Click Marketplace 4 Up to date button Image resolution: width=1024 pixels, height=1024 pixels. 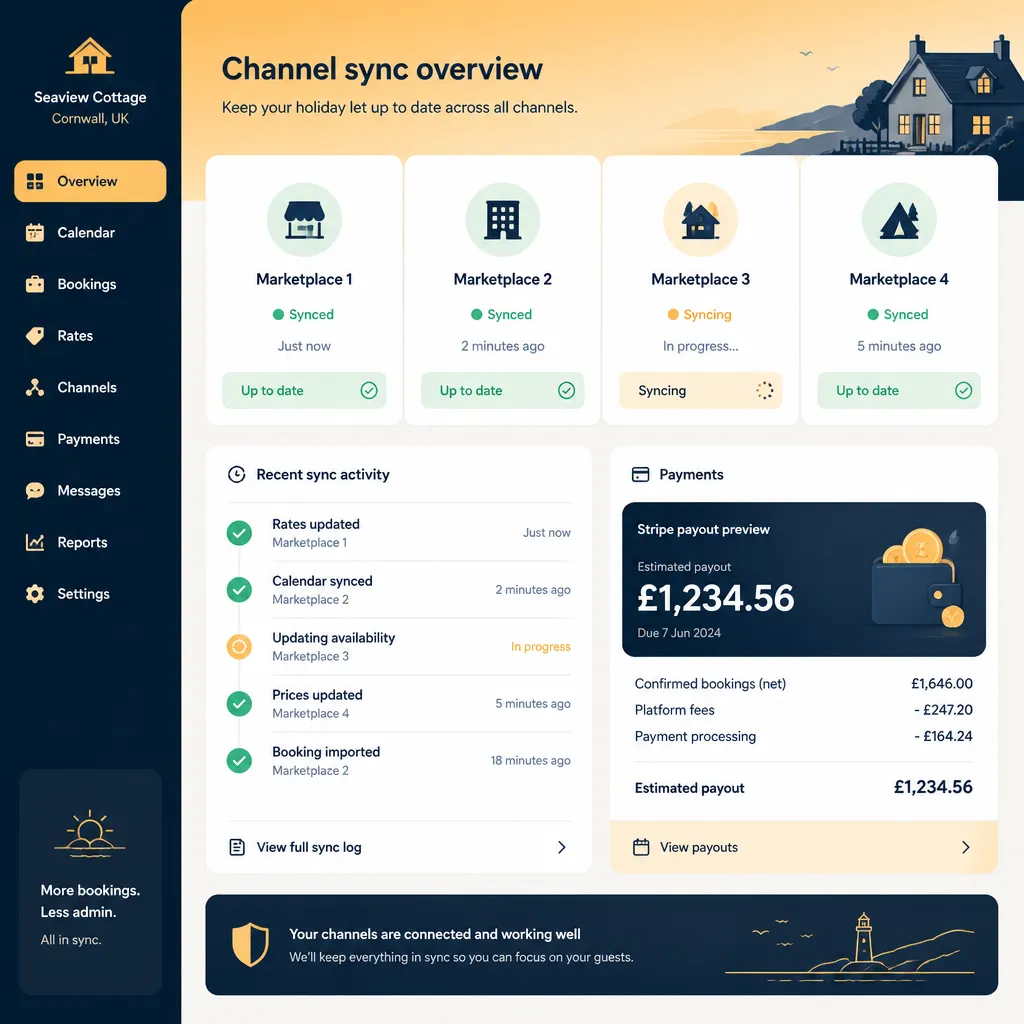coord(899,391)
